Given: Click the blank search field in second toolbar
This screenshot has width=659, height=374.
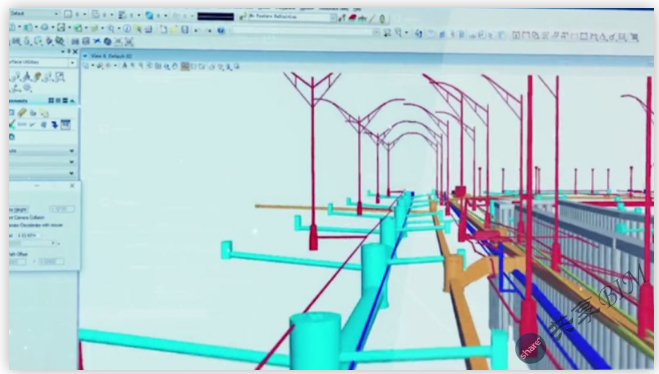Looking at the screenshot, I should (302, 31).
